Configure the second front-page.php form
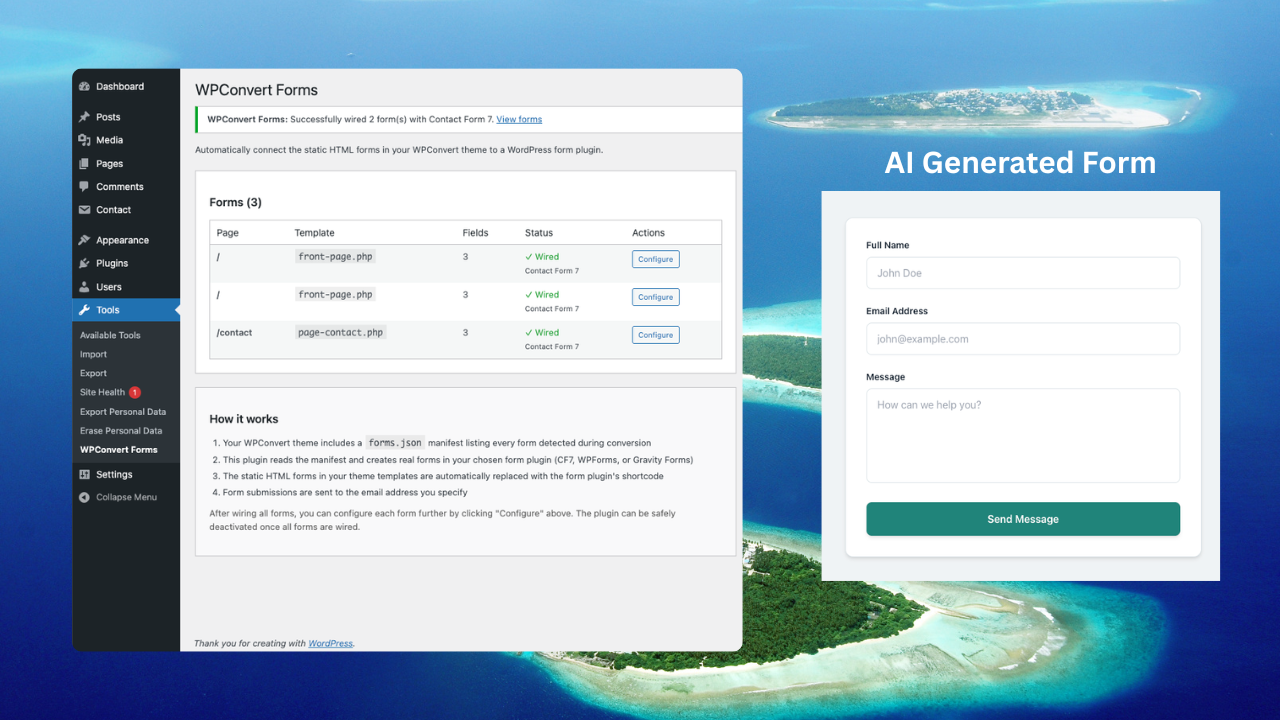This screenshot has height=720, width=1280. (x=655, y=297)
